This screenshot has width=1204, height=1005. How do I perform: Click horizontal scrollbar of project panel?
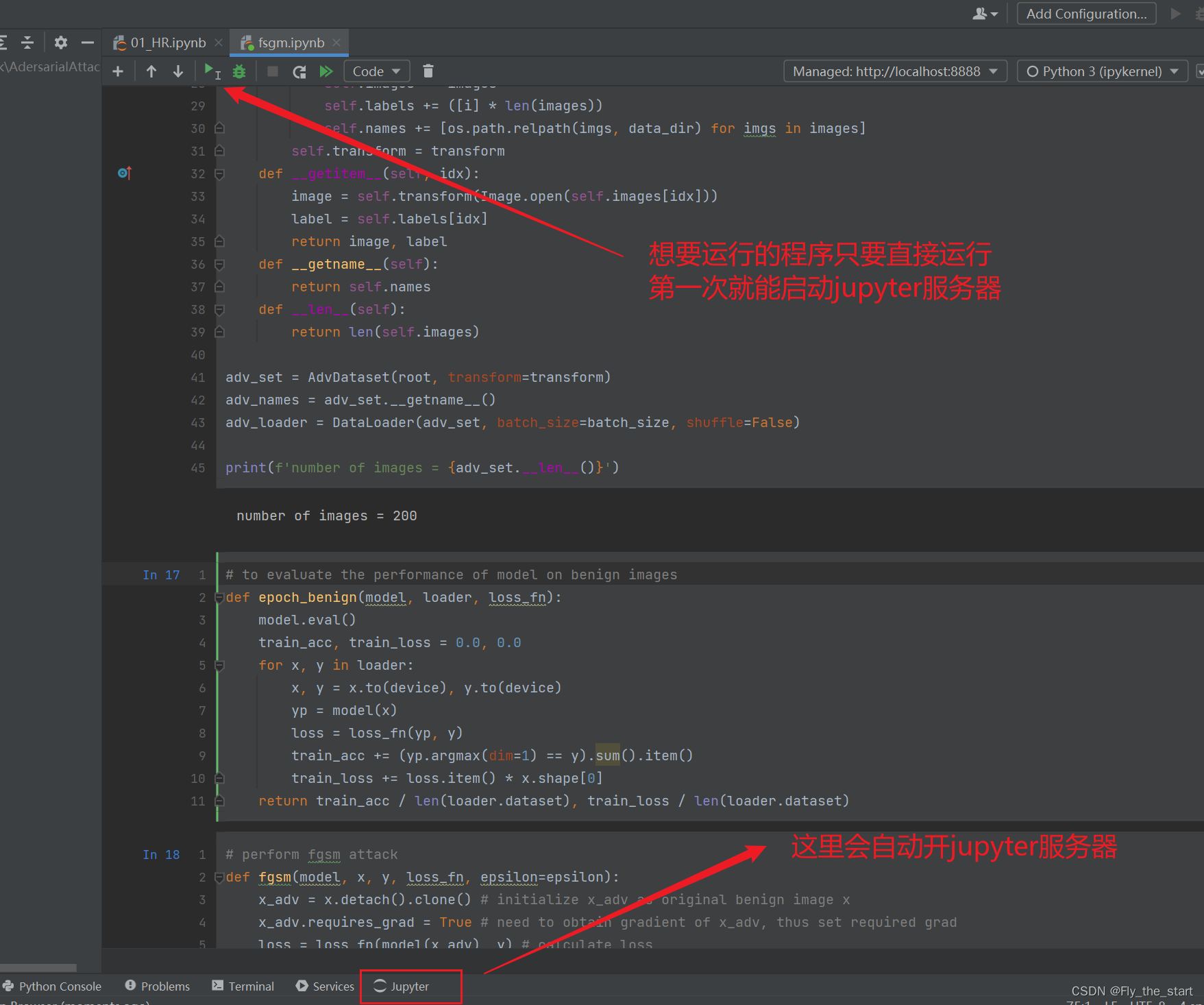click(x=38, y=968)
